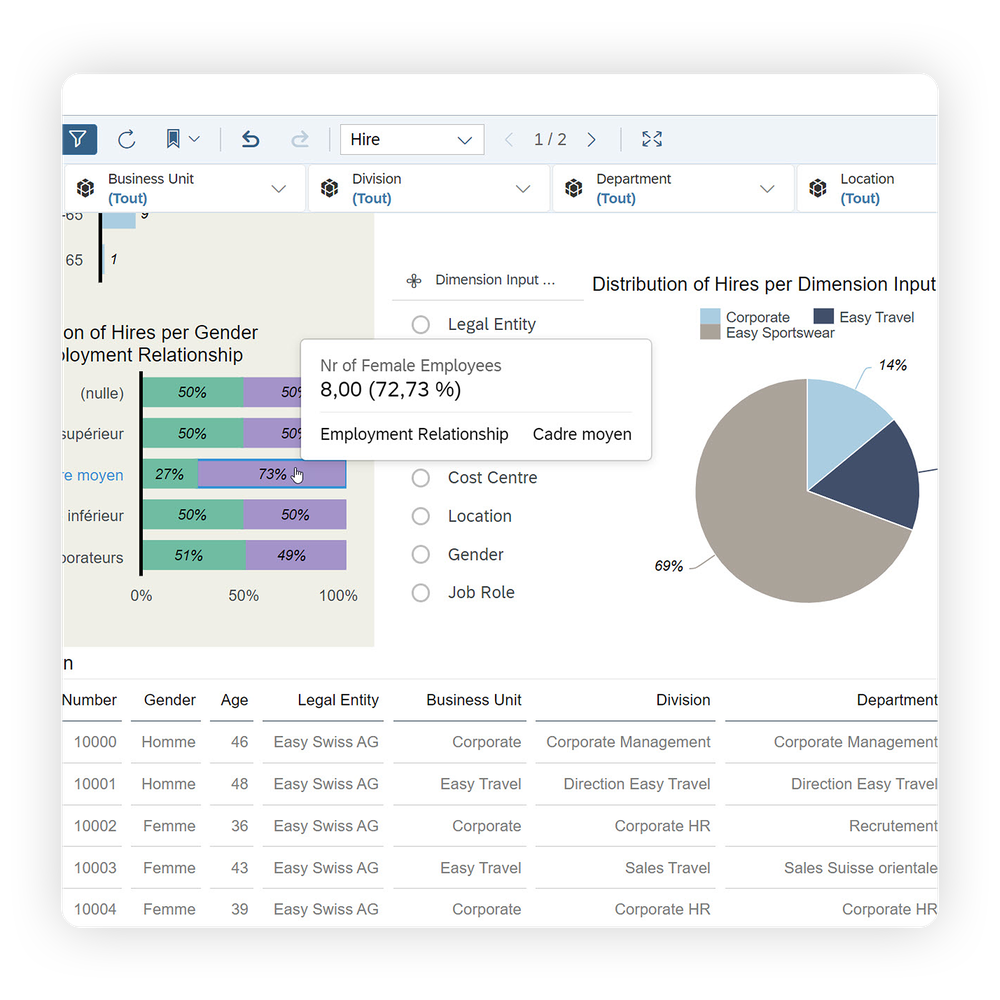Open the bookmarks icon

[174, 139]
